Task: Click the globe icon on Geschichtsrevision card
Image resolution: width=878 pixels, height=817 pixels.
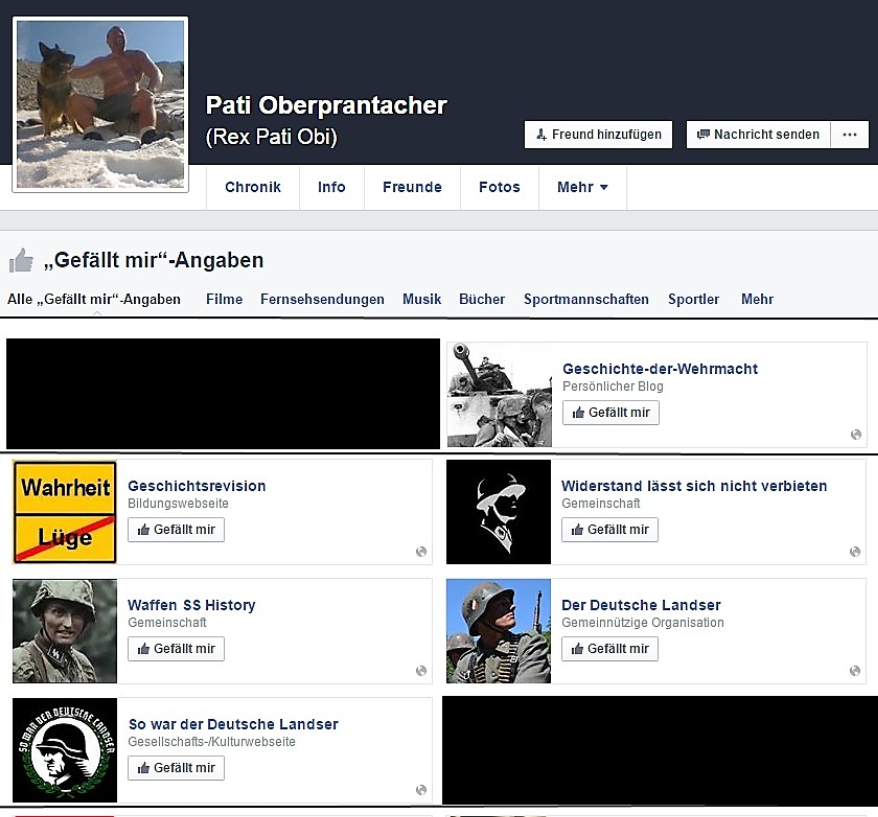Action: (x=421, y=552)
